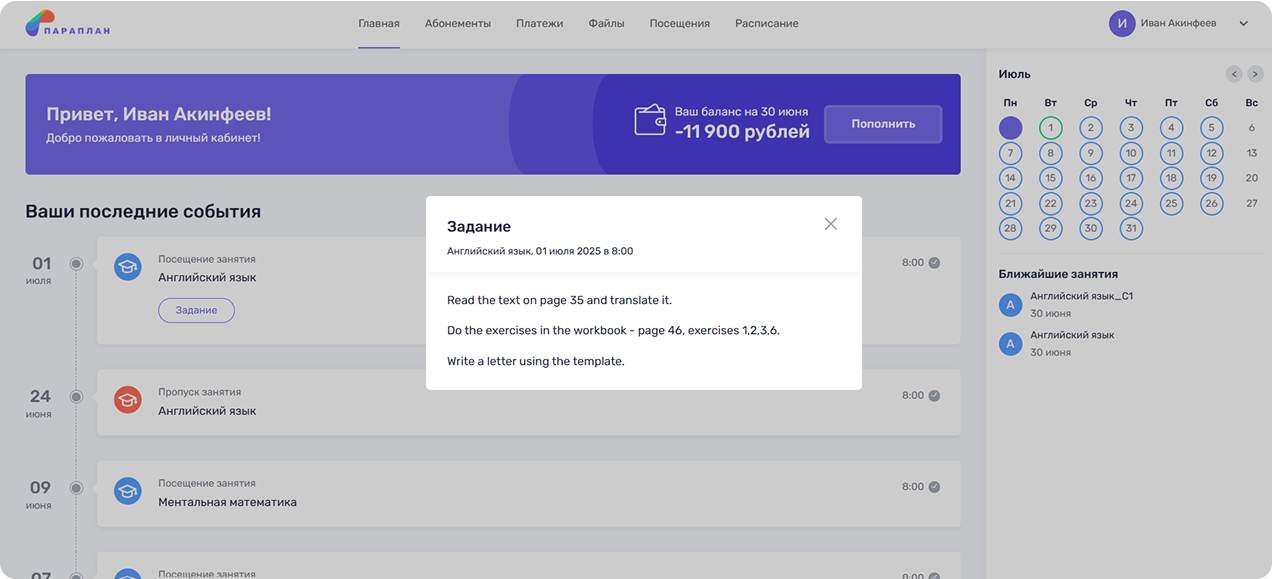Click checkmark status icon on 24 июня event
The height and width of the screenshot is (579, 1272).
(934, 395)
